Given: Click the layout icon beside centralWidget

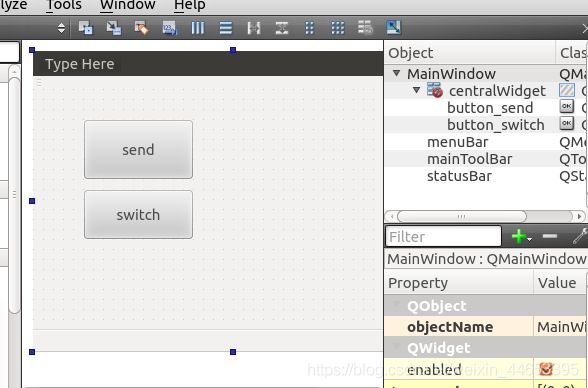Looking at the screenshot, I should pyautogui.click(x=435, y=90).
